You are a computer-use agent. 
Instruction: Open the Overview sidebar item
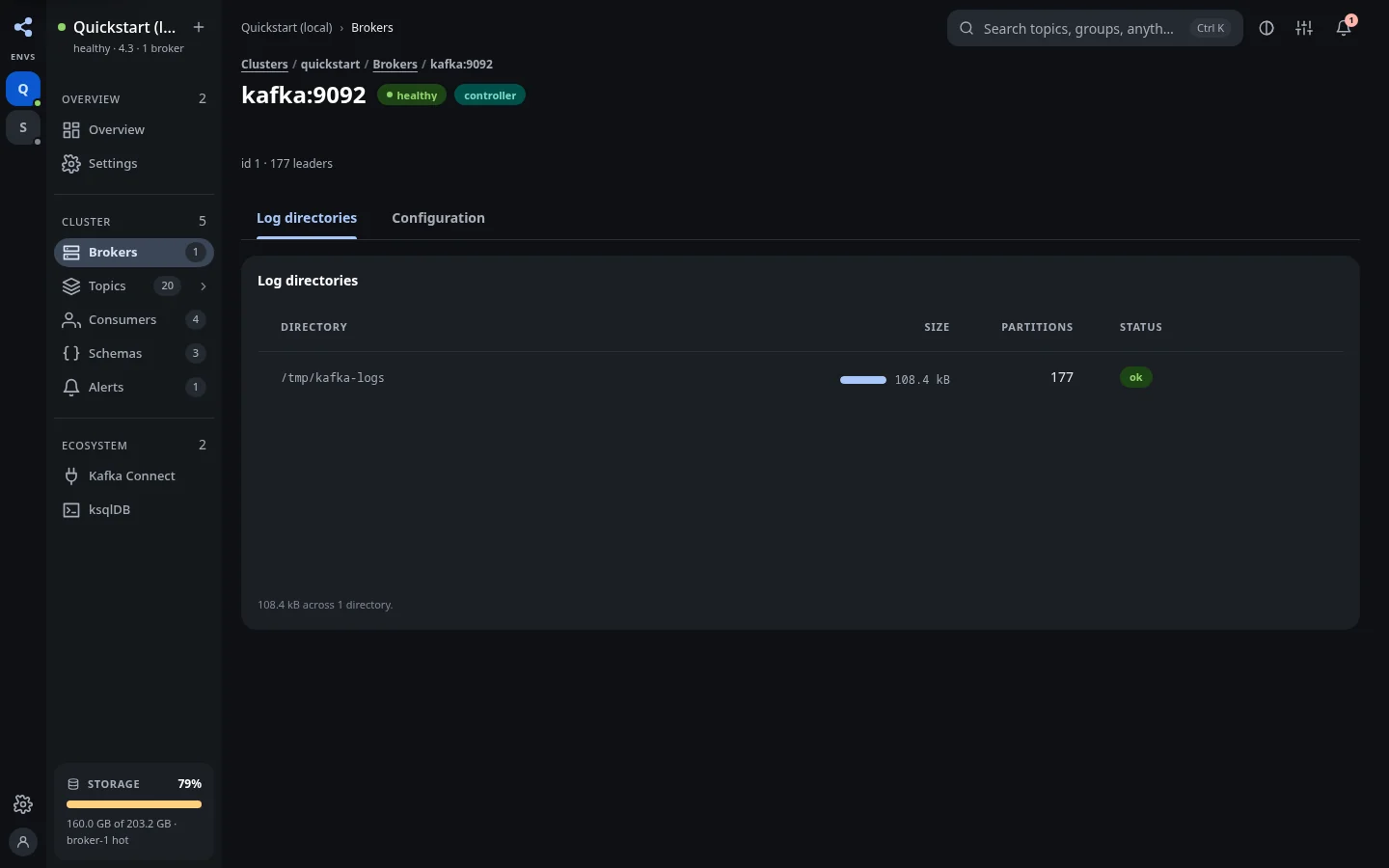134,130
